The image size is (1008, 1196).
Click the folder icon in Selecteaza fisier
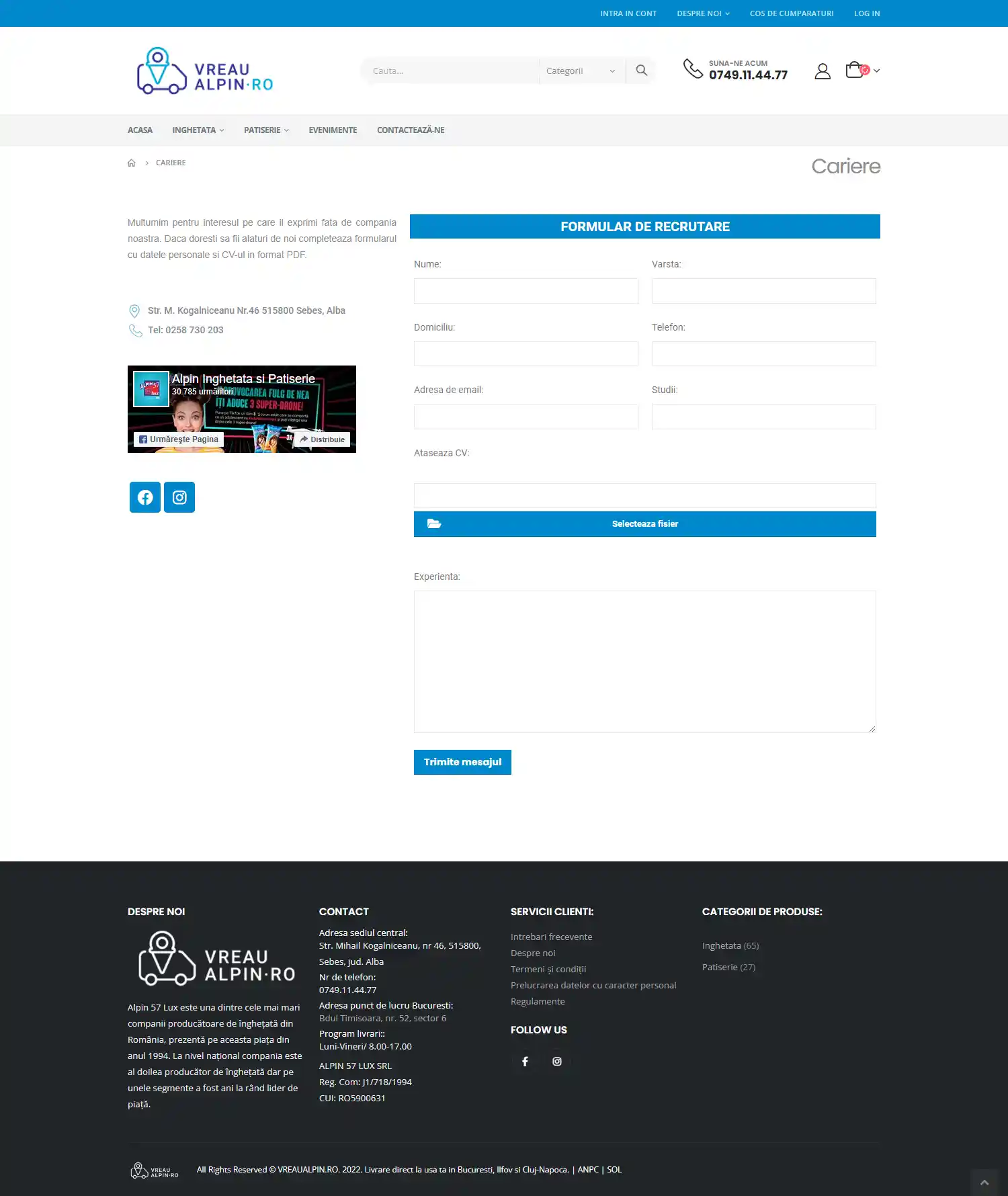(x=434, y=523)
